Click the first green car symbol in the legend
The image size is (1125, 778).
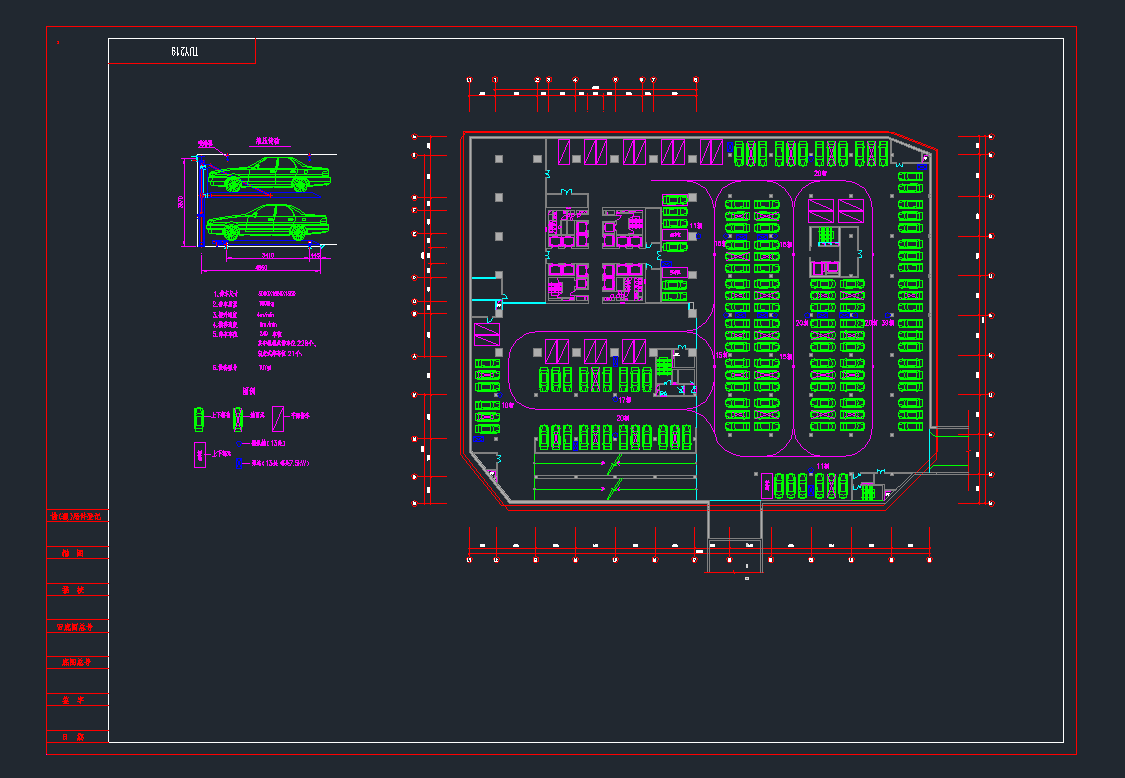pos(200,416)
